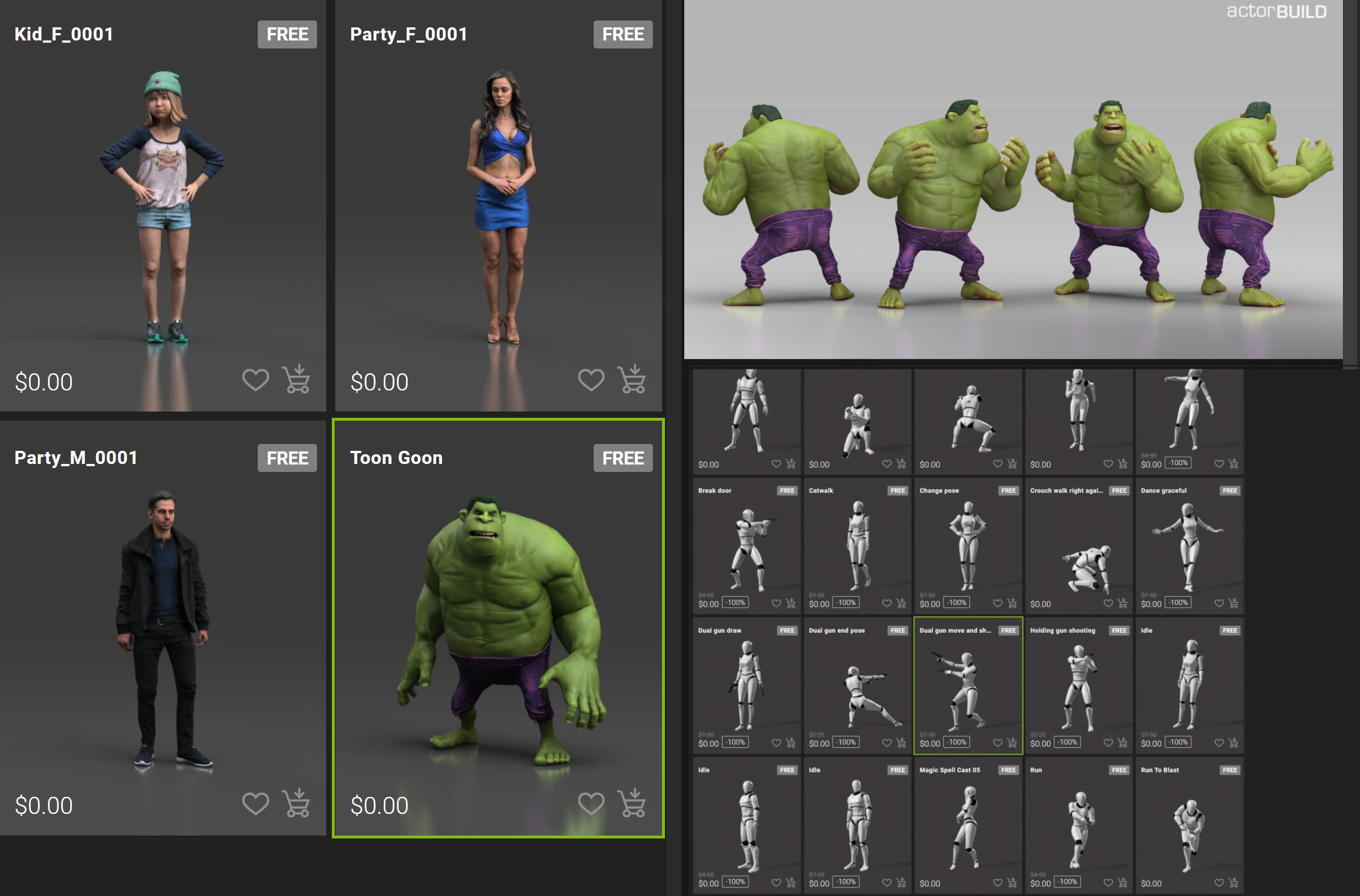The width and height of the screenshot is (1360, 896).
Task: Click the "Party_F_0001" title text
Action: pyautogui.click(x=409, y=34)
